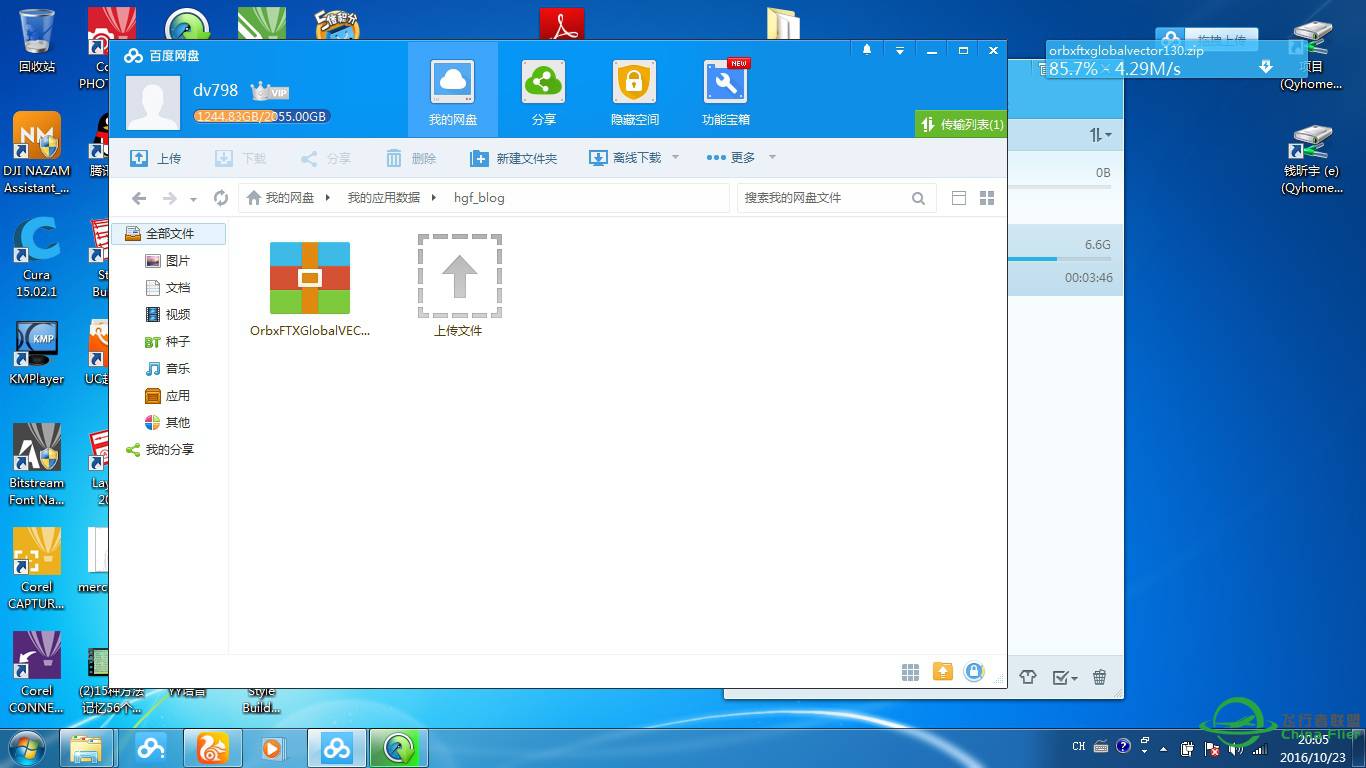Open the 传输列表(1) transfer list button
Viewport: 1366px width, 768px height.
pos(961,125)
